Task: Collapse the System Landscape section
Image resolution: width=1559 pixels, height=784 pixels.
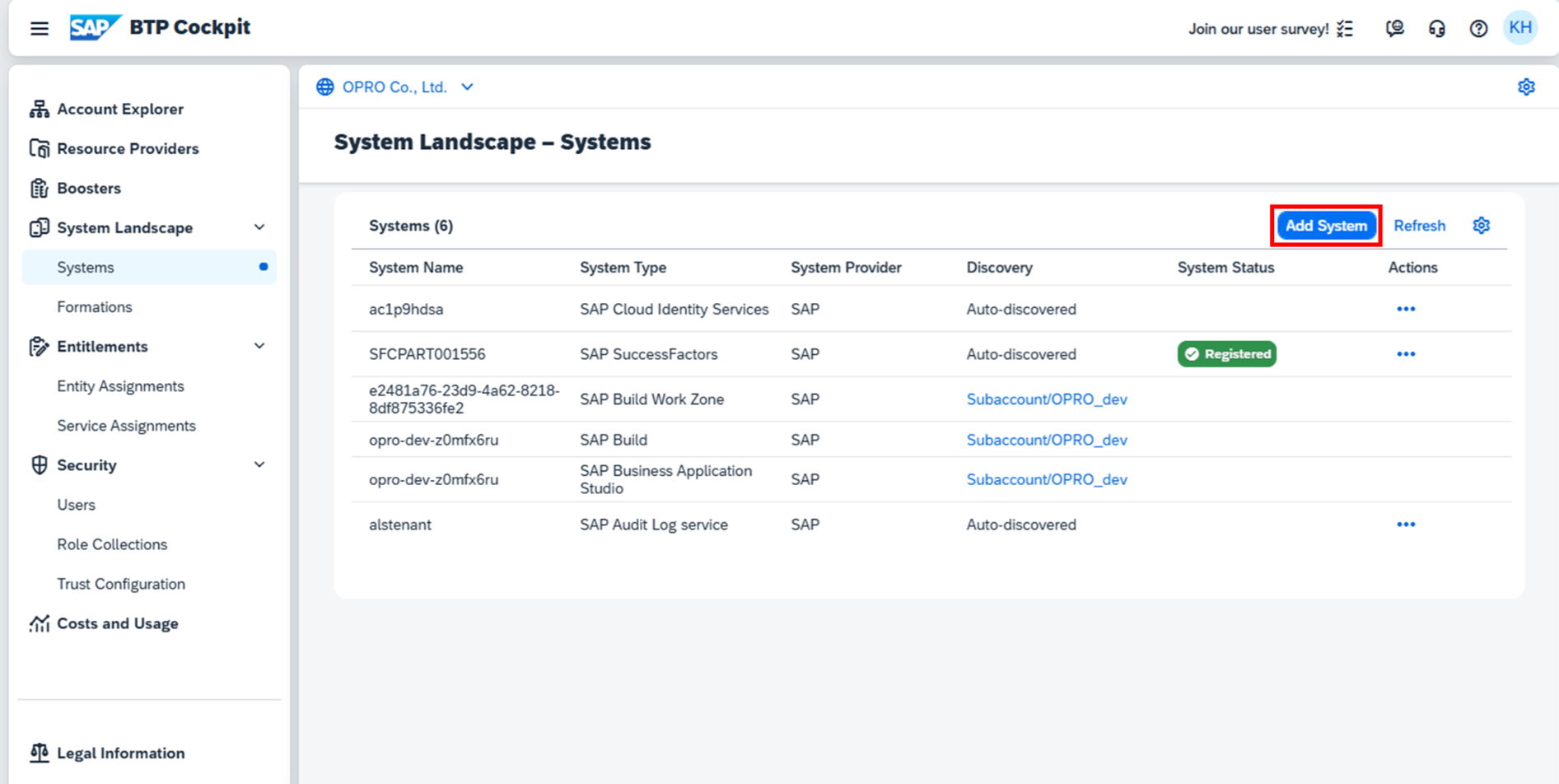Action: pyautogui.click(x=259, y=228)
